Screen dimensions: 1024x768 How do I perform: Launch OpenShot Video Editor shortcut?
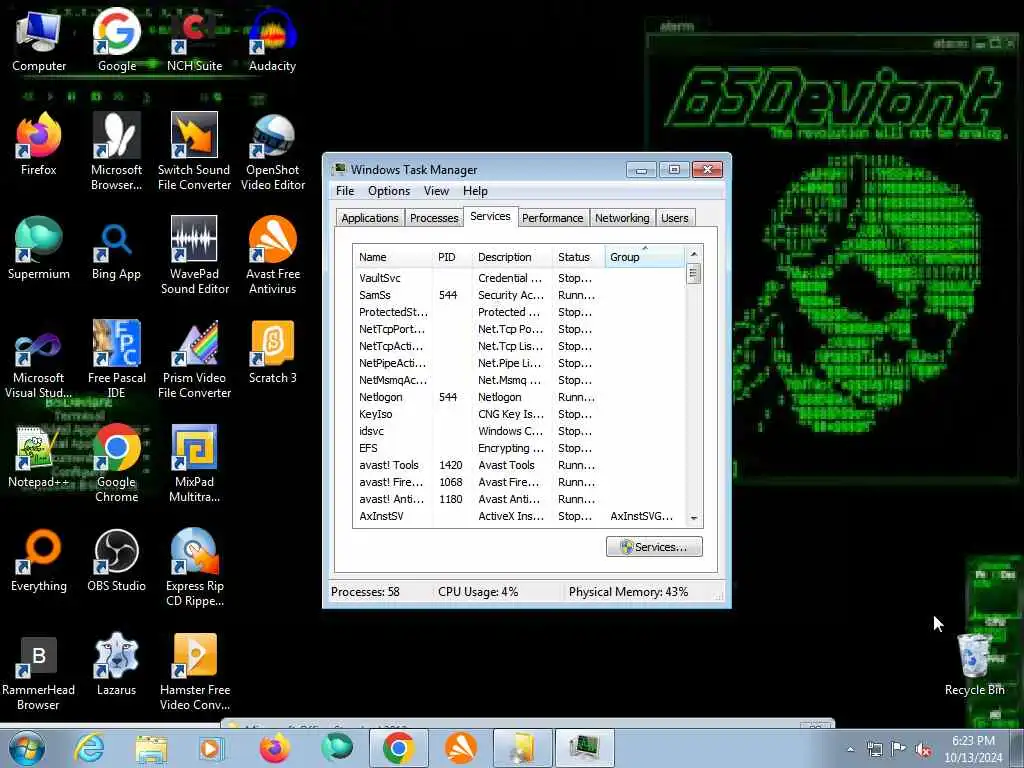click(272, 152)
